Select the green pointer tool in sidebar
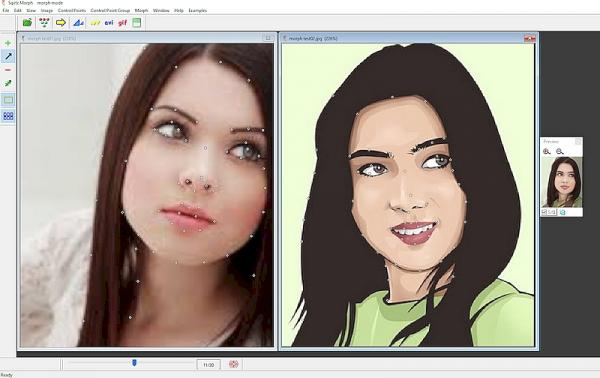 (8, 83)
